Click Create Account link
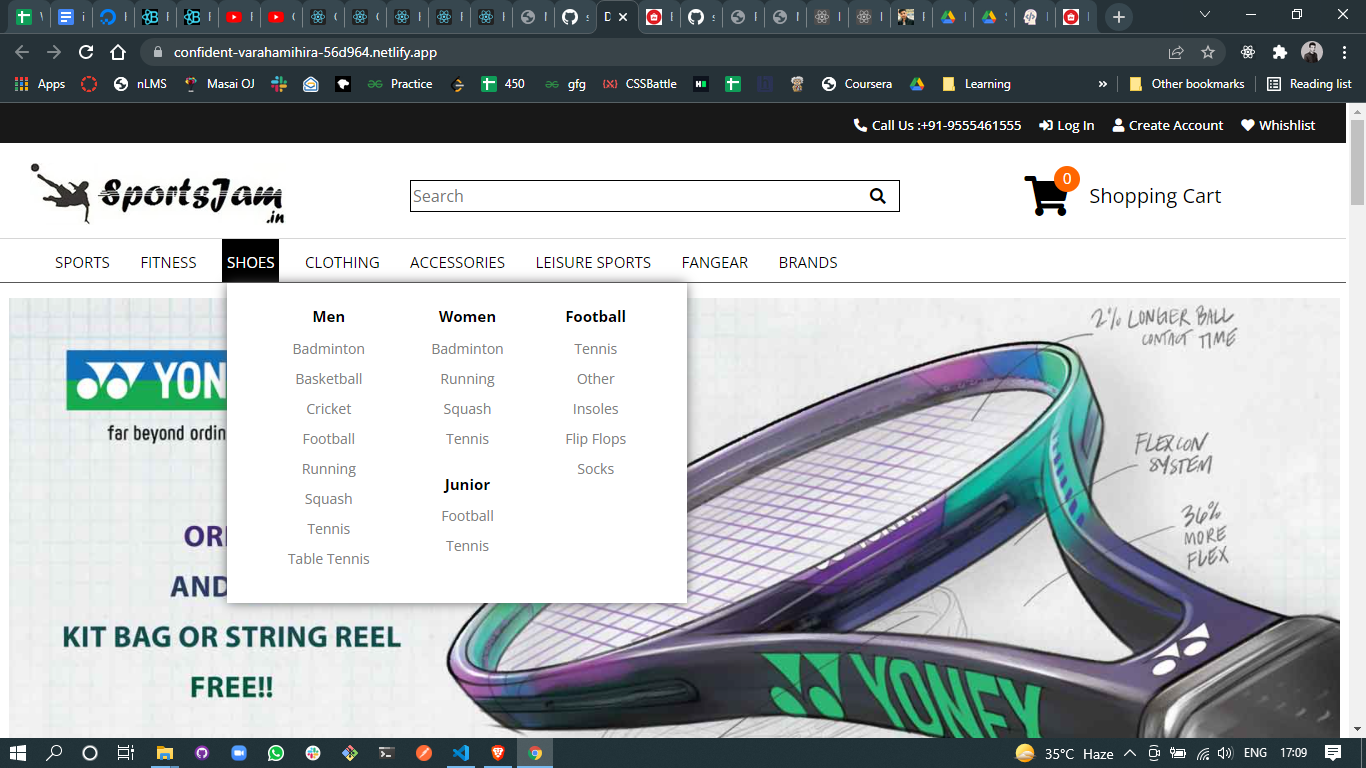Image resolution: width=1366 pixels, height=768 pixels. pos(1167,125)
